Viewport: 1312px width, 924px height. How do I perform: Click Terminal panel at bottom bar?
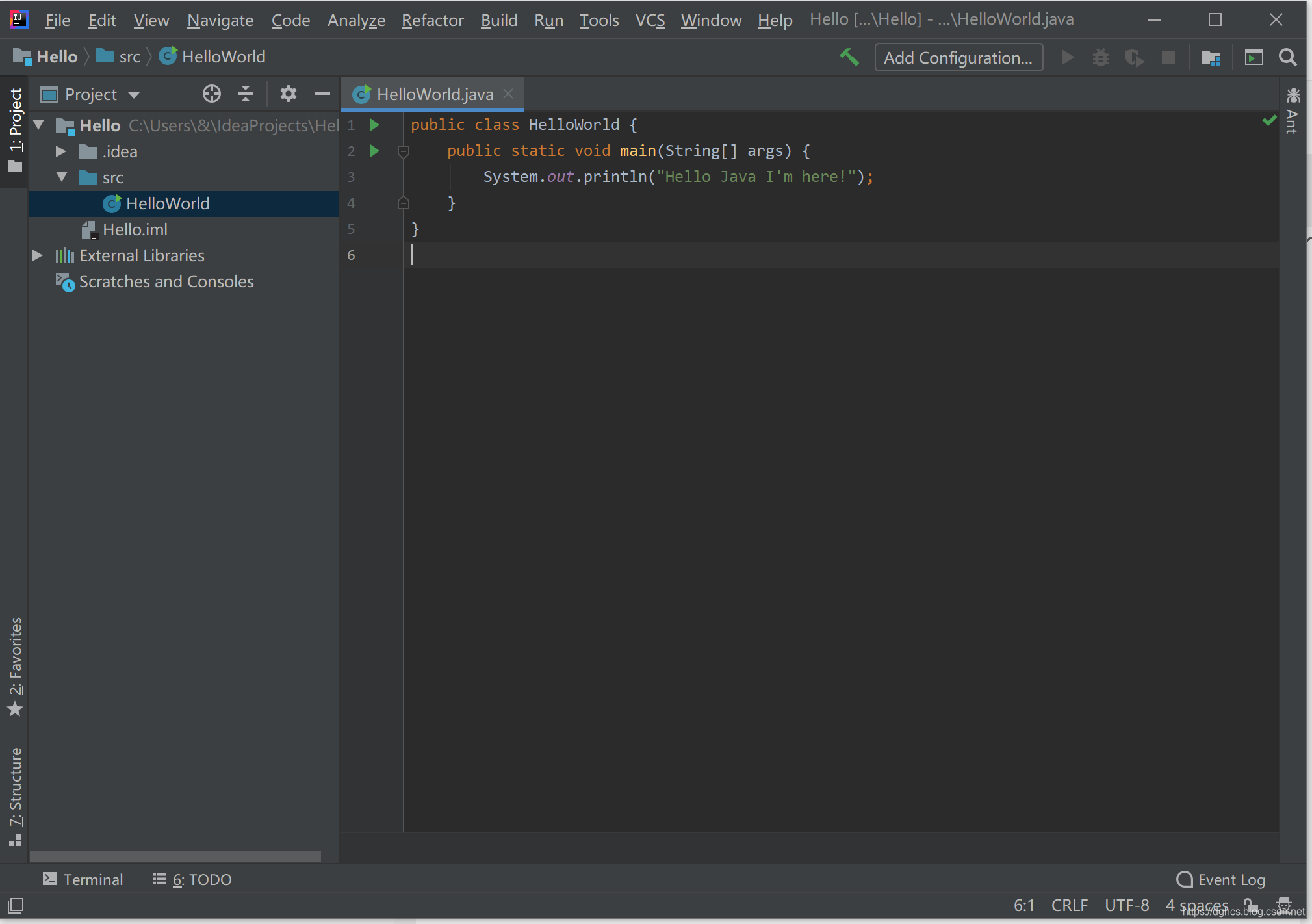point(84,879)
